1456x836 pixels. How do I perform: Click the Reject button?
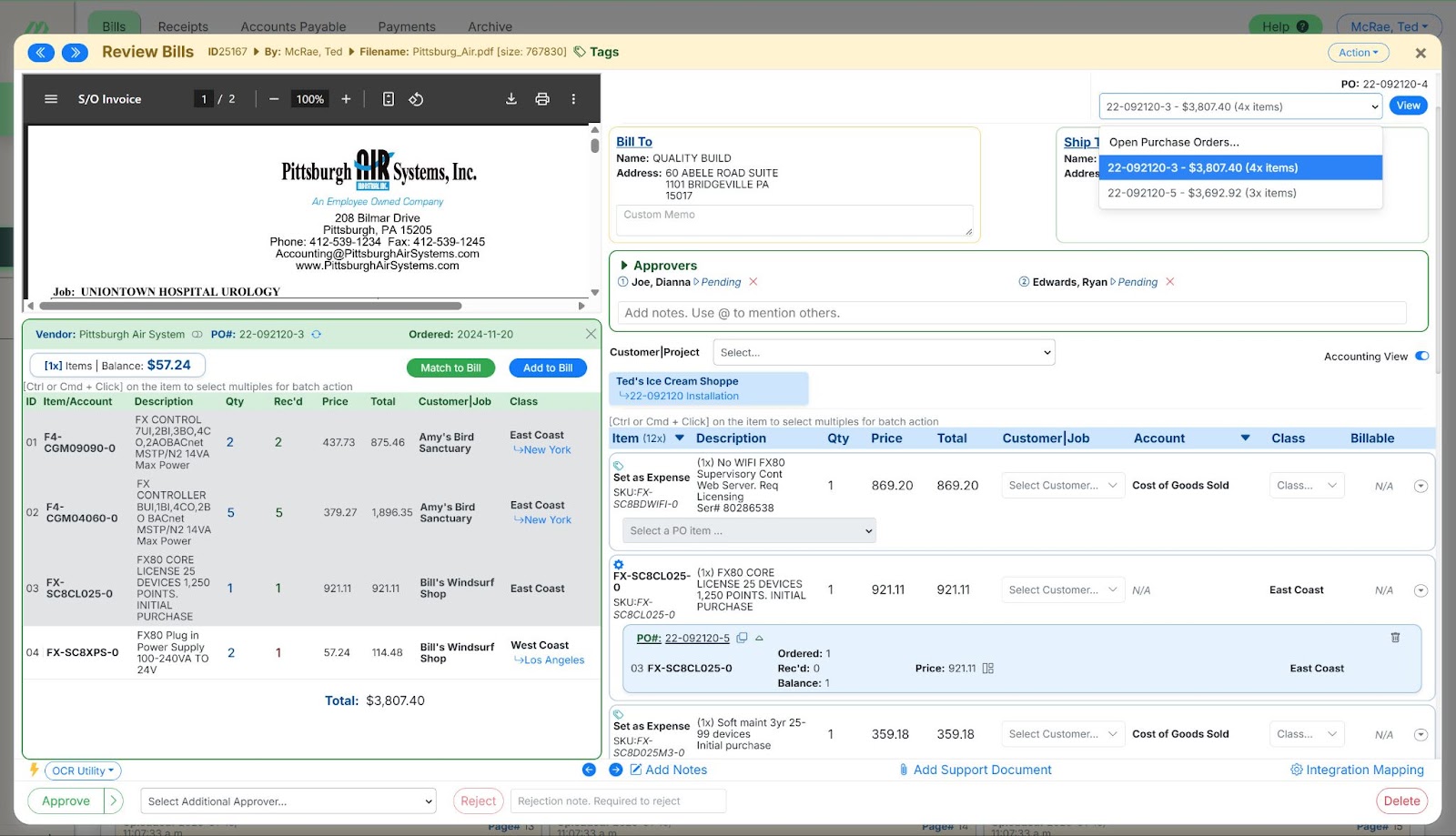point(478,801)
